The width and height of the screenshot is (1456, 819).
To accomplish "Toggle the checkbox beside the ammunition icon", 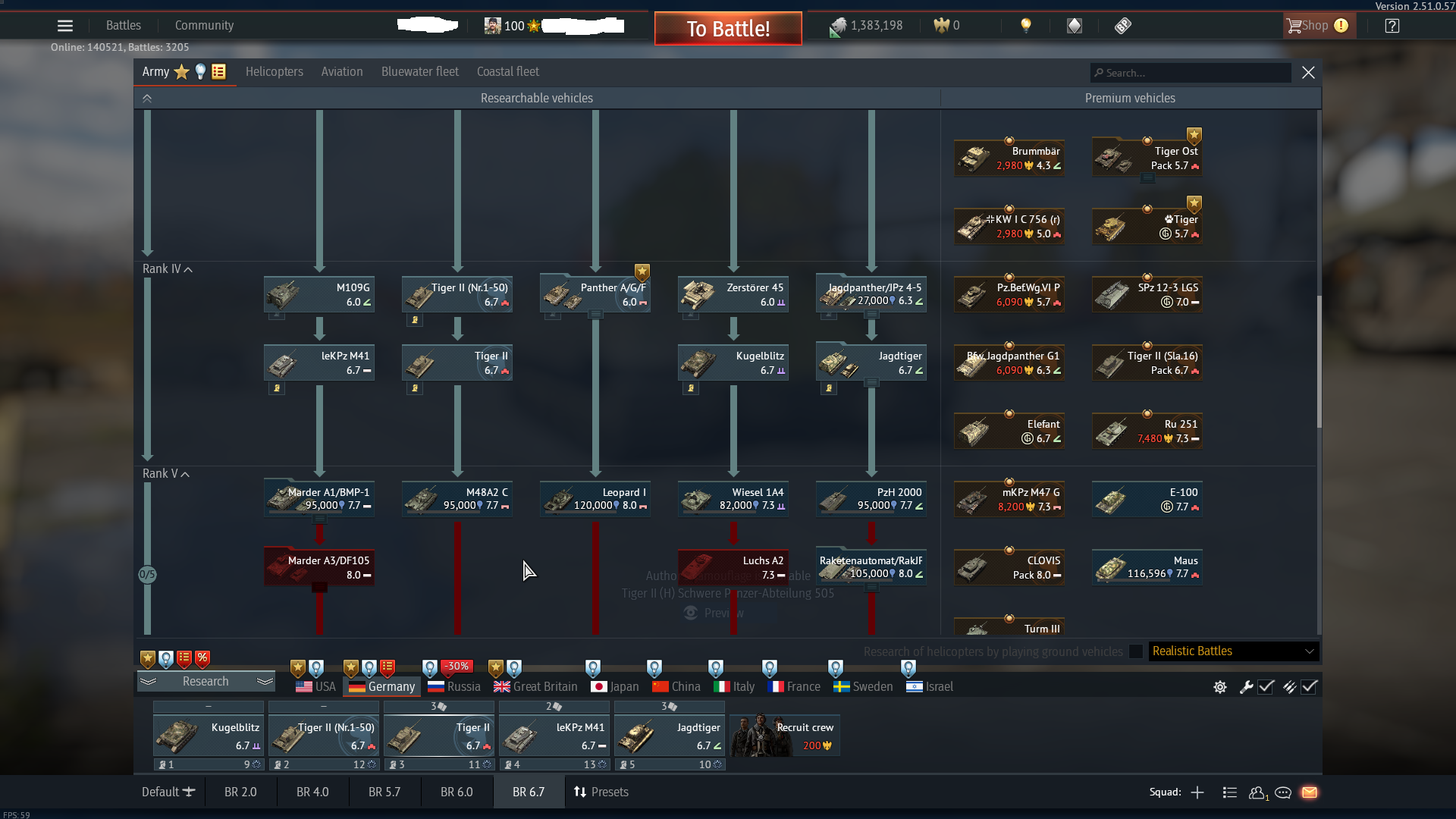I will [x=1310, y=687].
